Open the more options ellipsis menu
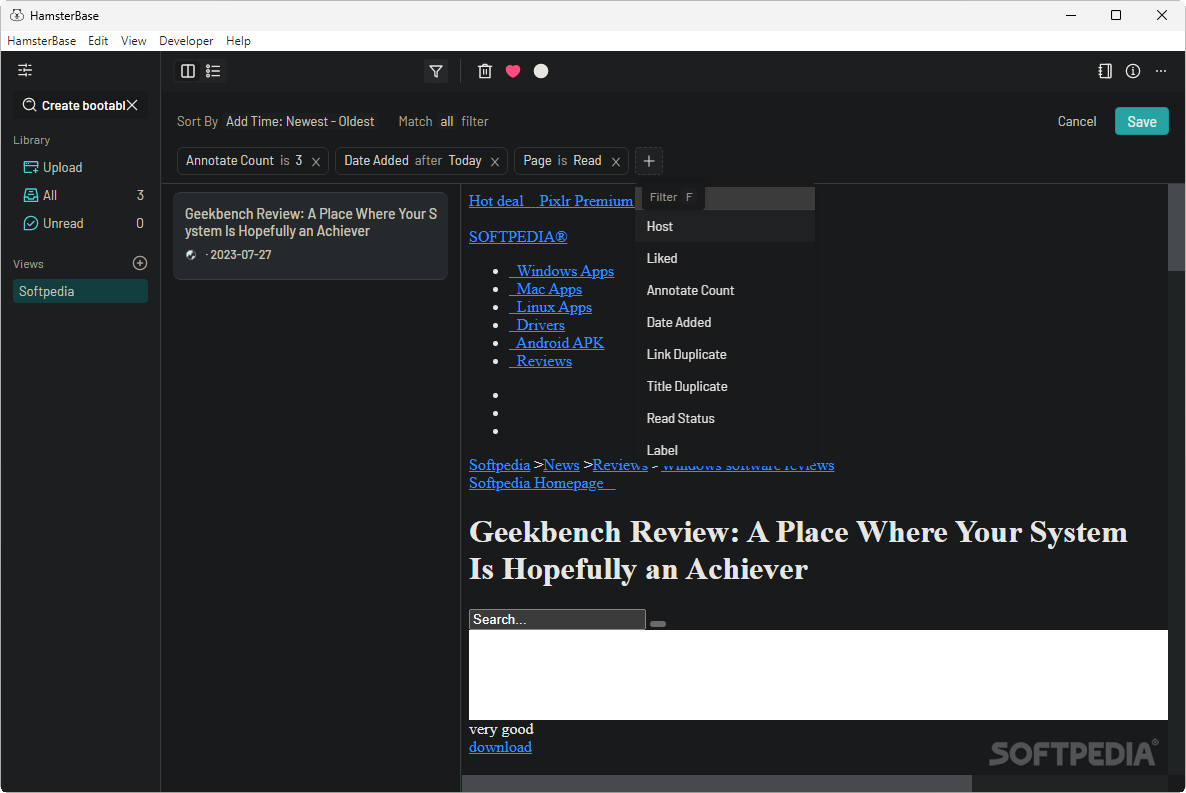The height and width of the screenshot is (793, 1186). point(1160,71)
